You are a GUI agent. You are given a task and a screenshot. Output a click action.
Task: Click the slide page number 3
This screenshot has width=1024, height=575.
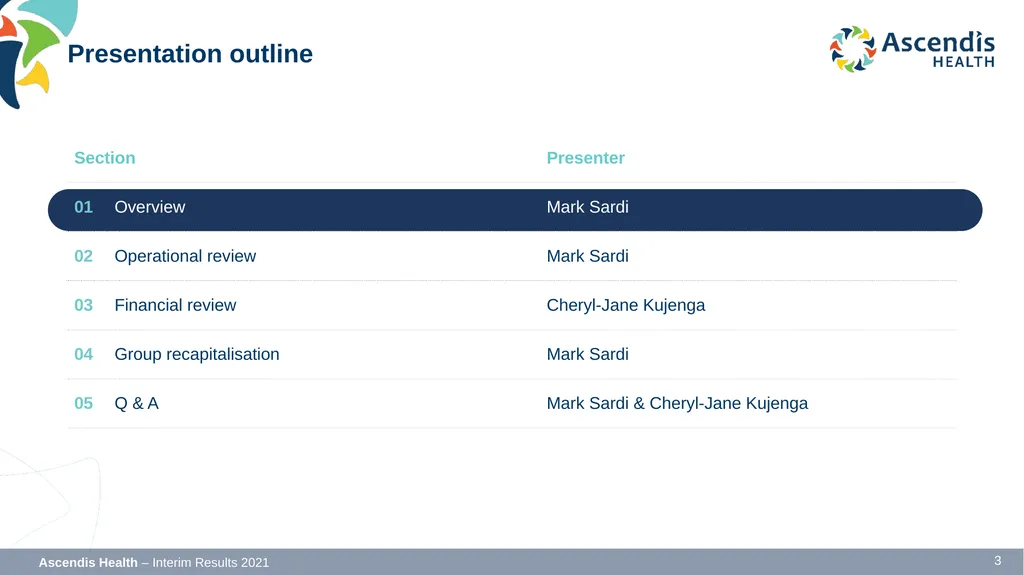997,561
